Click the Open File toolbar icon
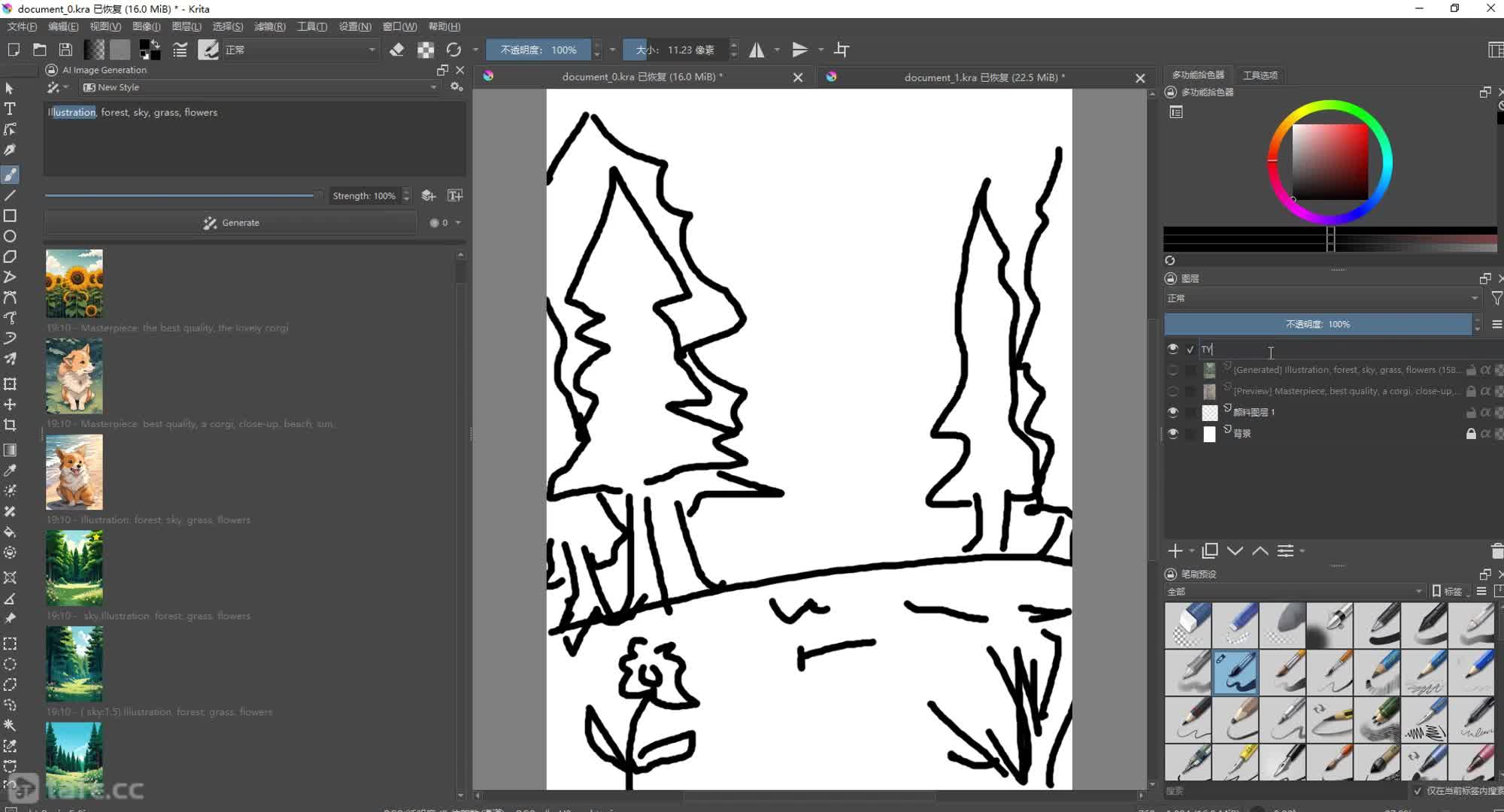 click(40, 50)
